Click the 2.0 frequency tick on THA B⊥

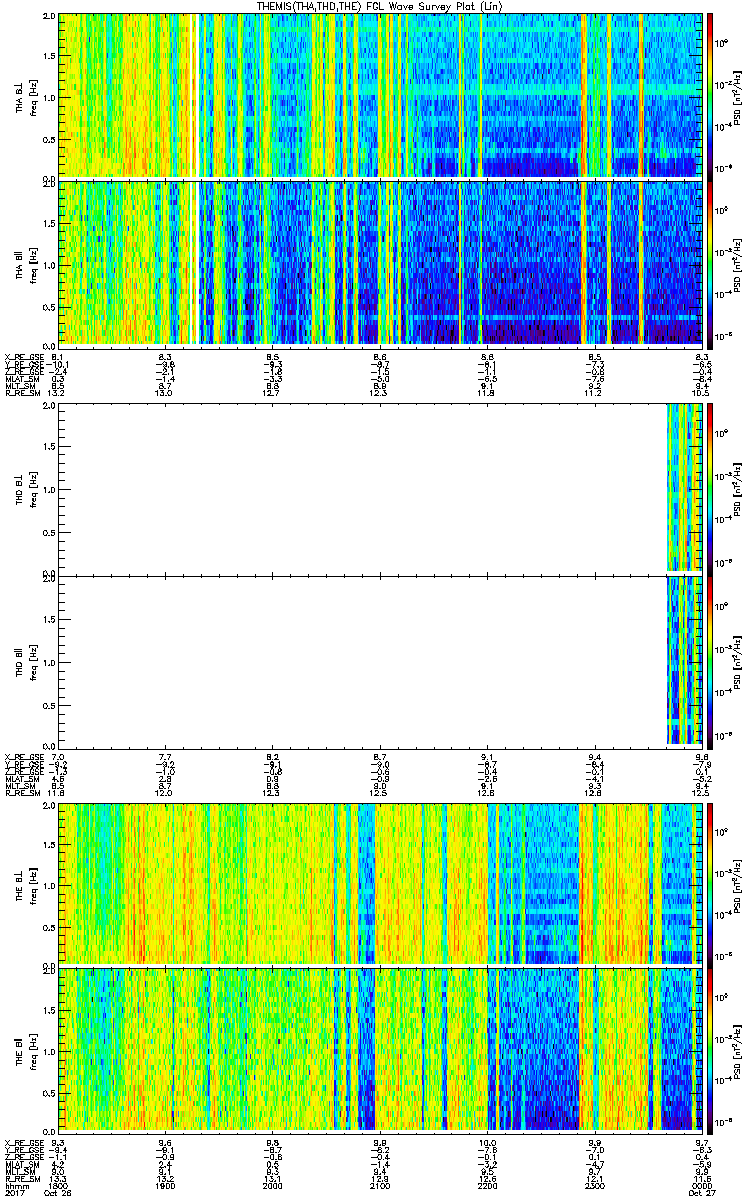(x=49, y=17)
